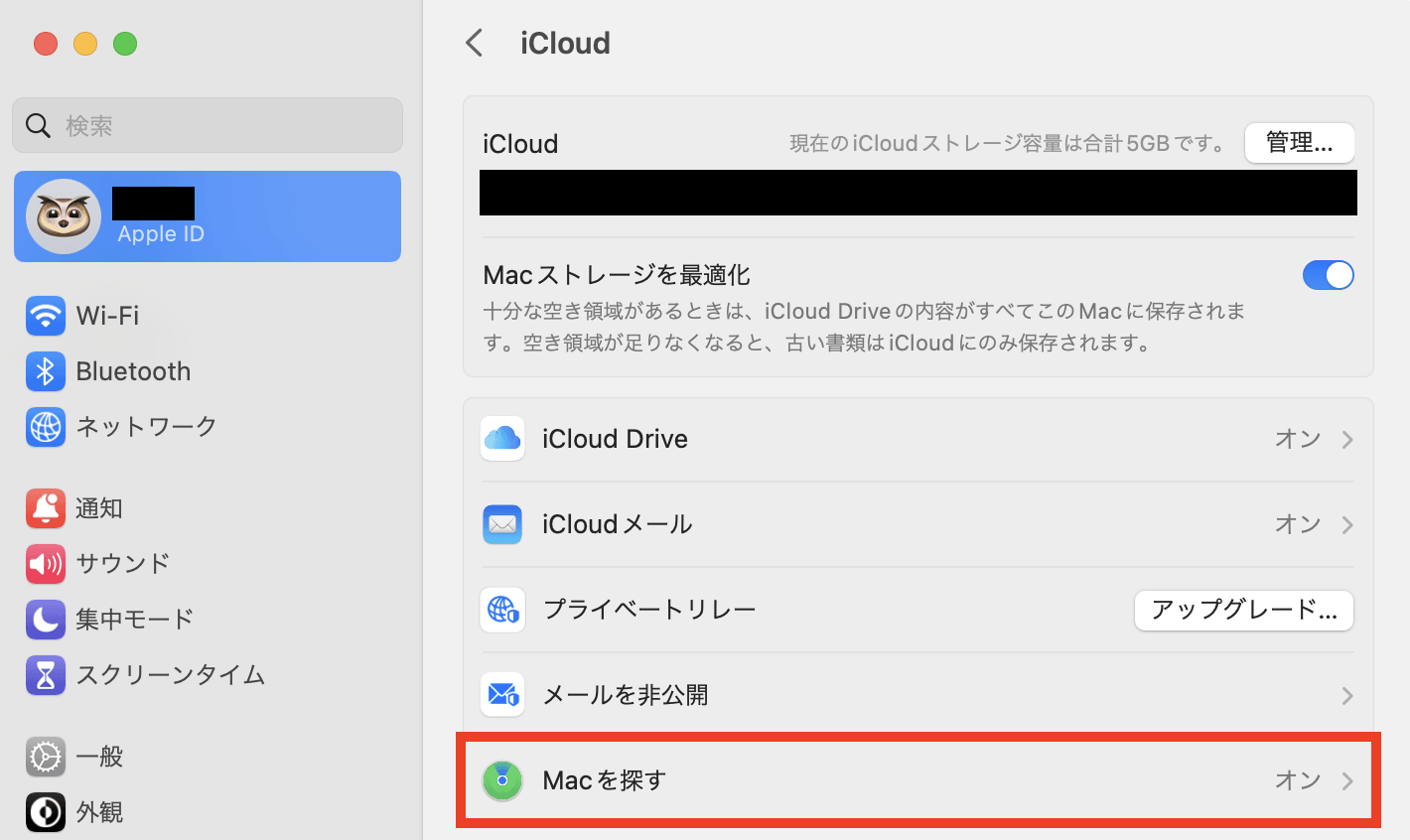The width and height of the screenshot is (1410, 840).
Task: Go back using the back arrow
Action: pyautogui.click(x=475, y=43)
